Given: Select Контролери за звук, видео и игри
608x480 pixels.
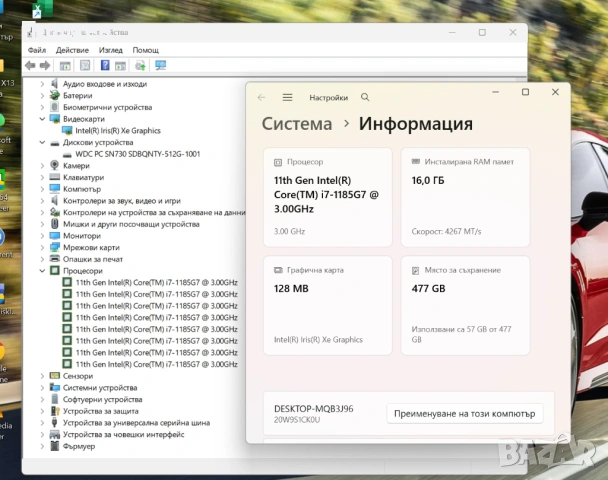Looking at the screenshot, I should click(122, 201).
